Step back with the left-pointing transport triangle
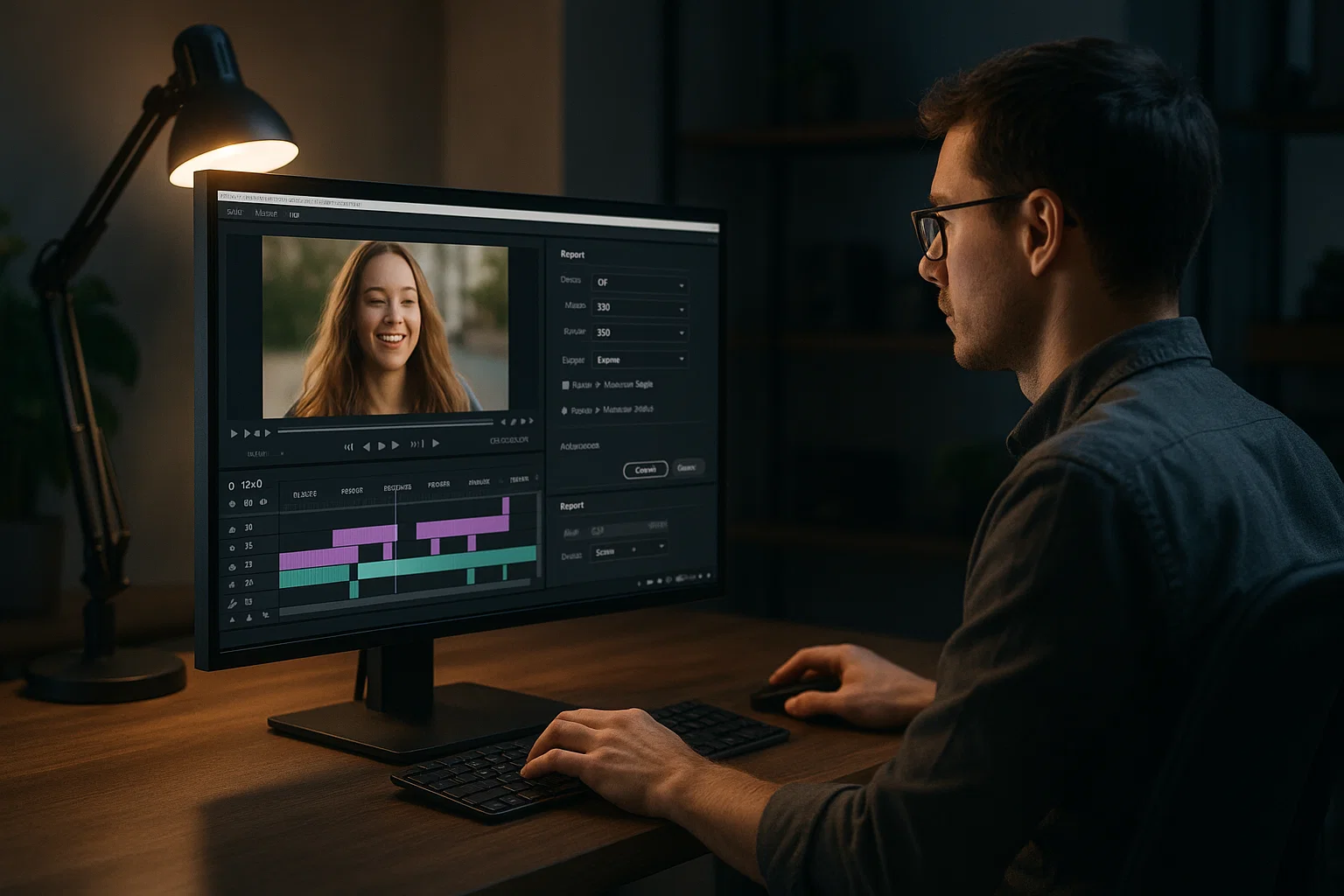This screenshot has height=896, width=1344. 367,446
